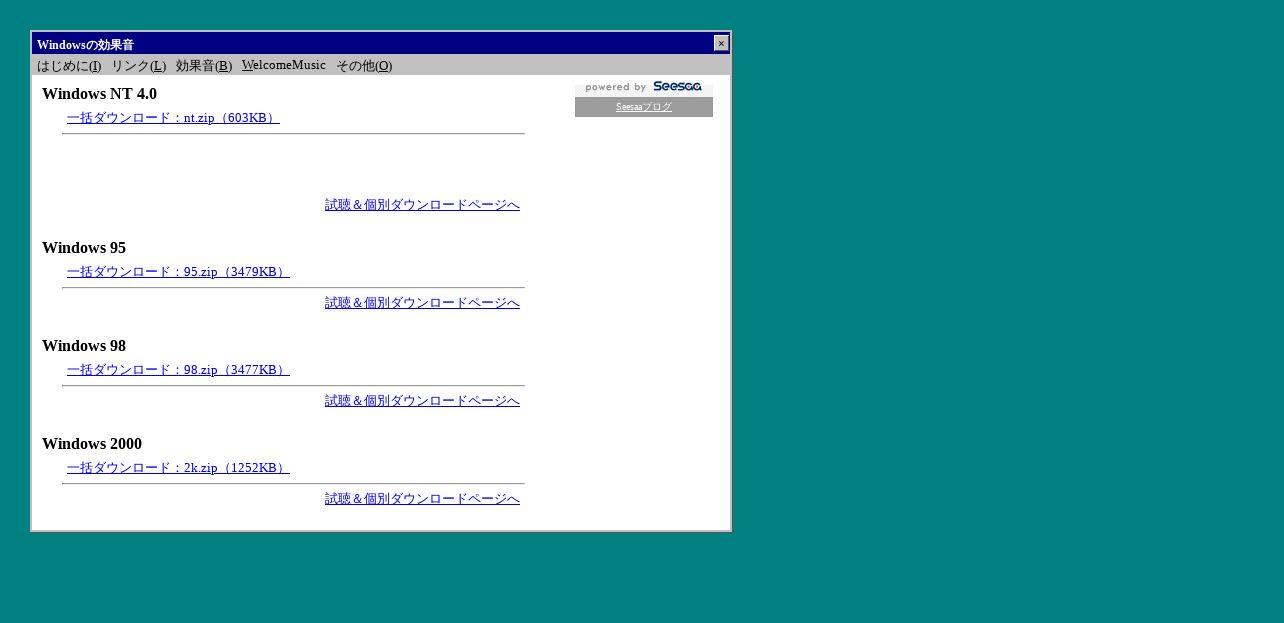Open the リンク(L) menu

point(138,66)
